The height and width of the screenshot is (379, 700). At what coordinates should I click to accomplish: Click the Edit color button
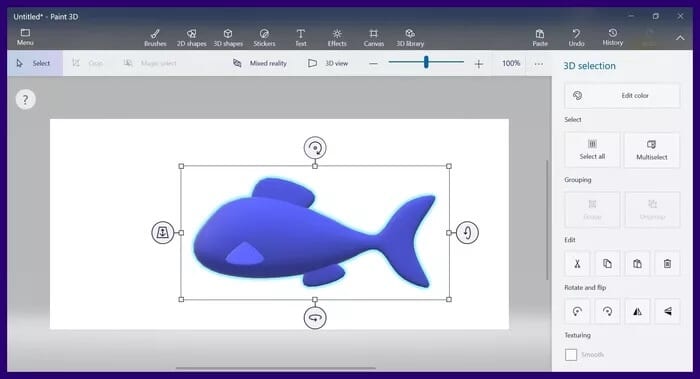pyautogui.click(x=622, y=96)
